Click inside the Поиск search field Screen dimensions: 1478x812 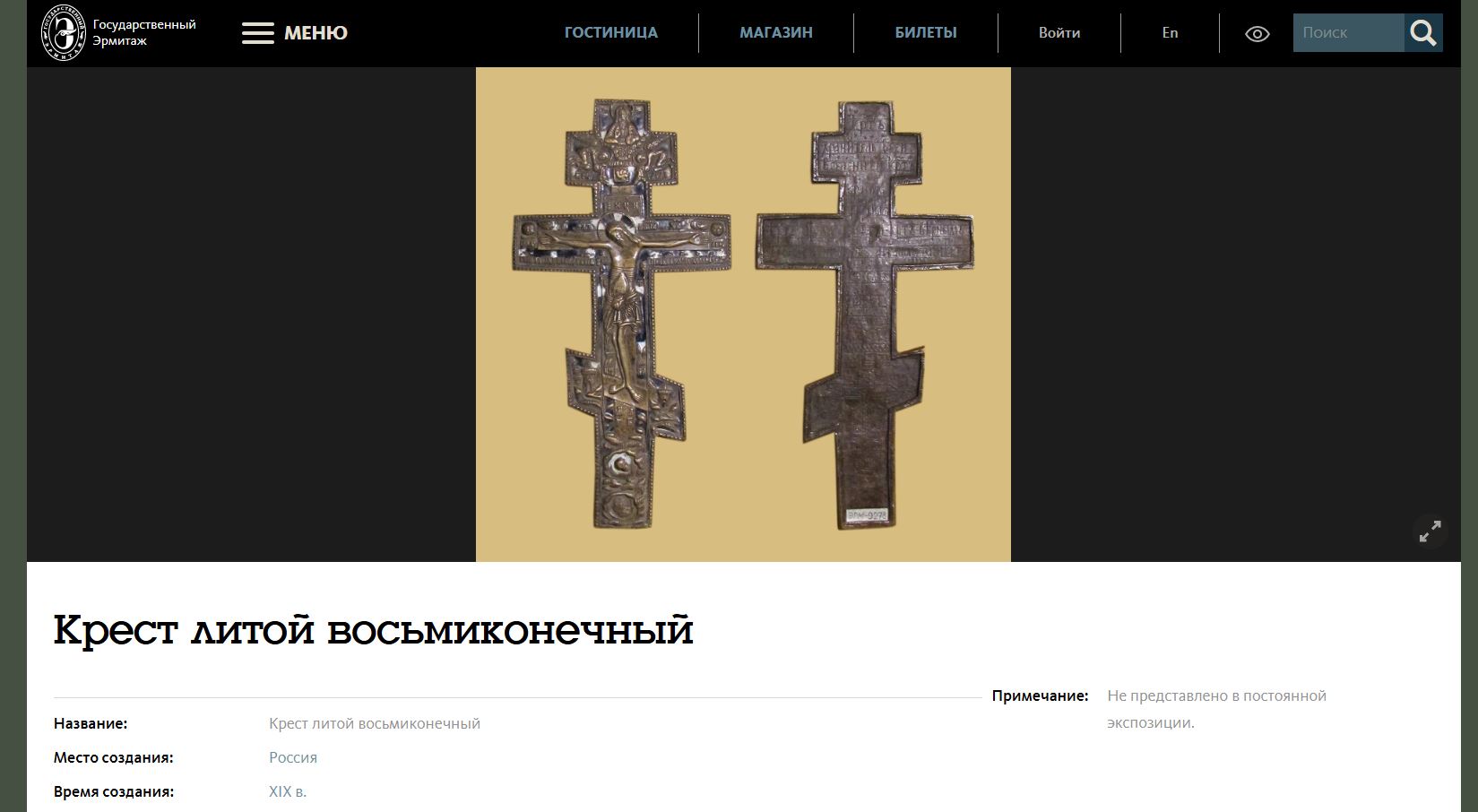[1348, 32]
